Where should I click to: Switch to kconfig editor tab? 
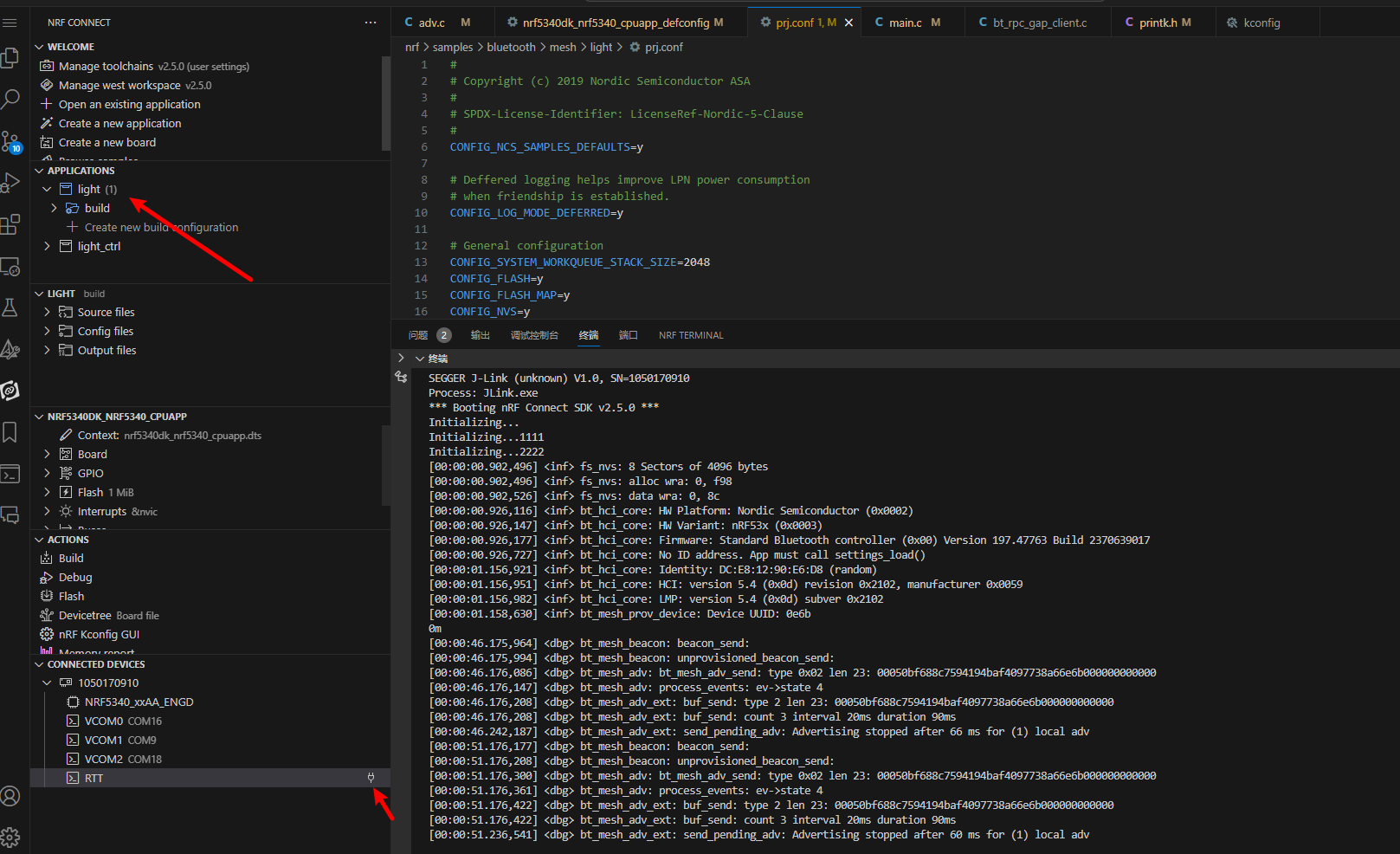click(x=1268, y=23)
